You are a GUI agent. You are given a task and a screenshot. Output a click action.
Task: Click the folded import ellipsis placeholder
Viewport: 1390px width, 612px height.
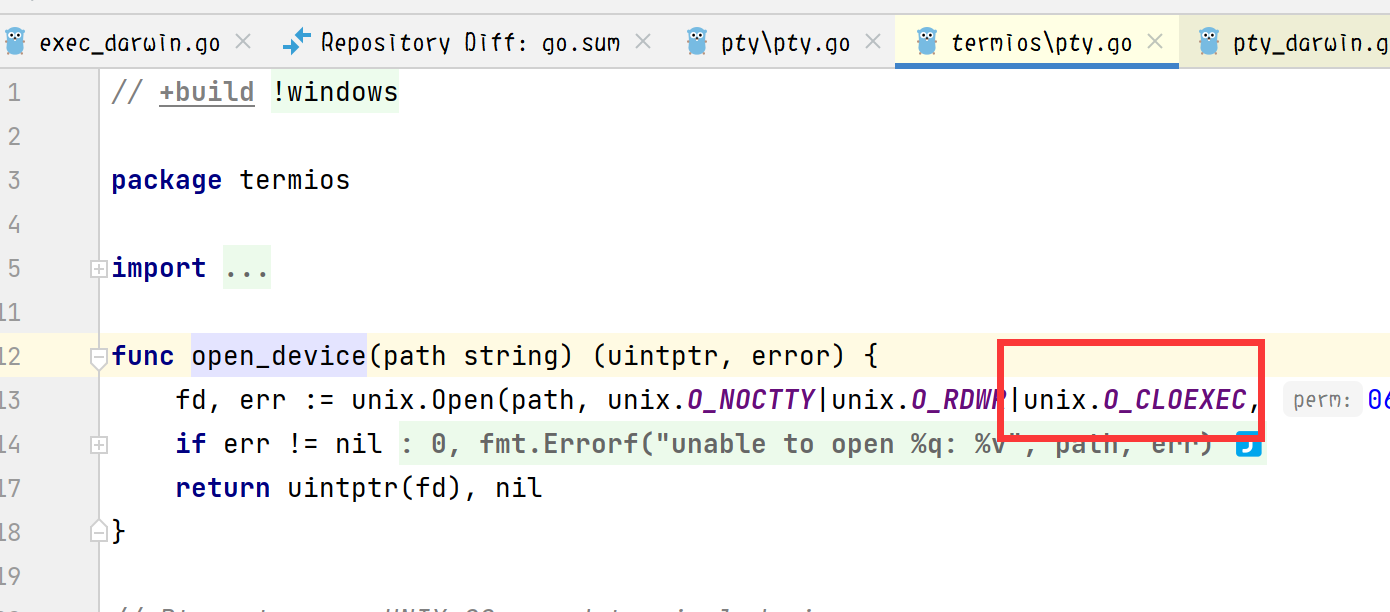tap(246, 269)
